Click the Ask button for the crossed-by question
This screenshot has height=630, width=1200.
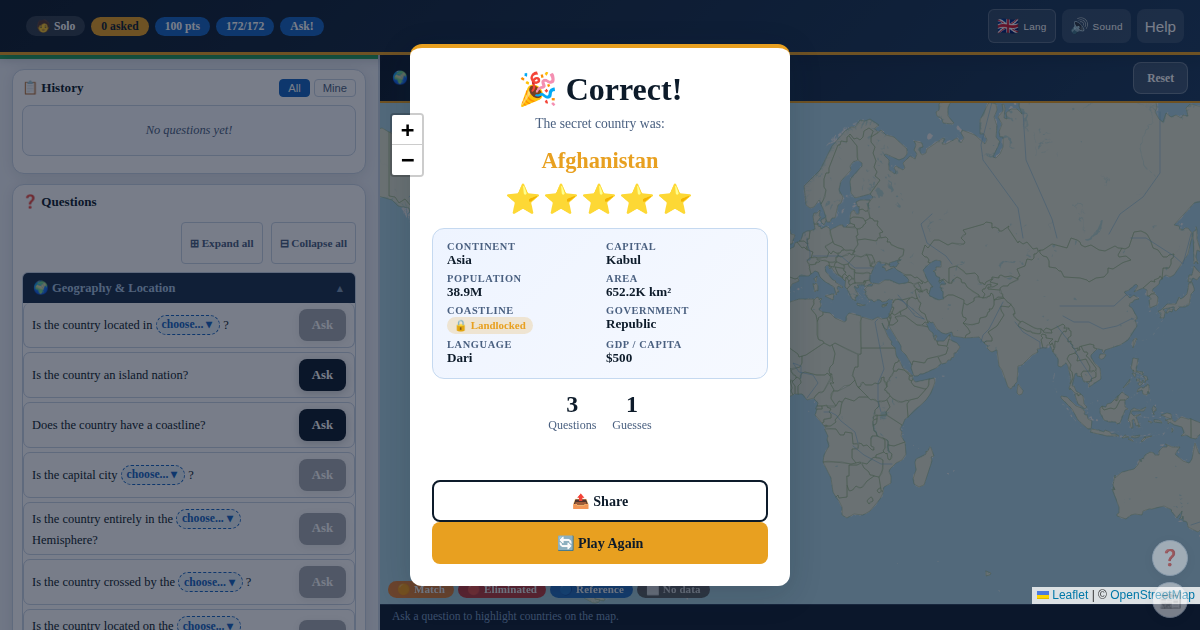click(x=322, y=582)
